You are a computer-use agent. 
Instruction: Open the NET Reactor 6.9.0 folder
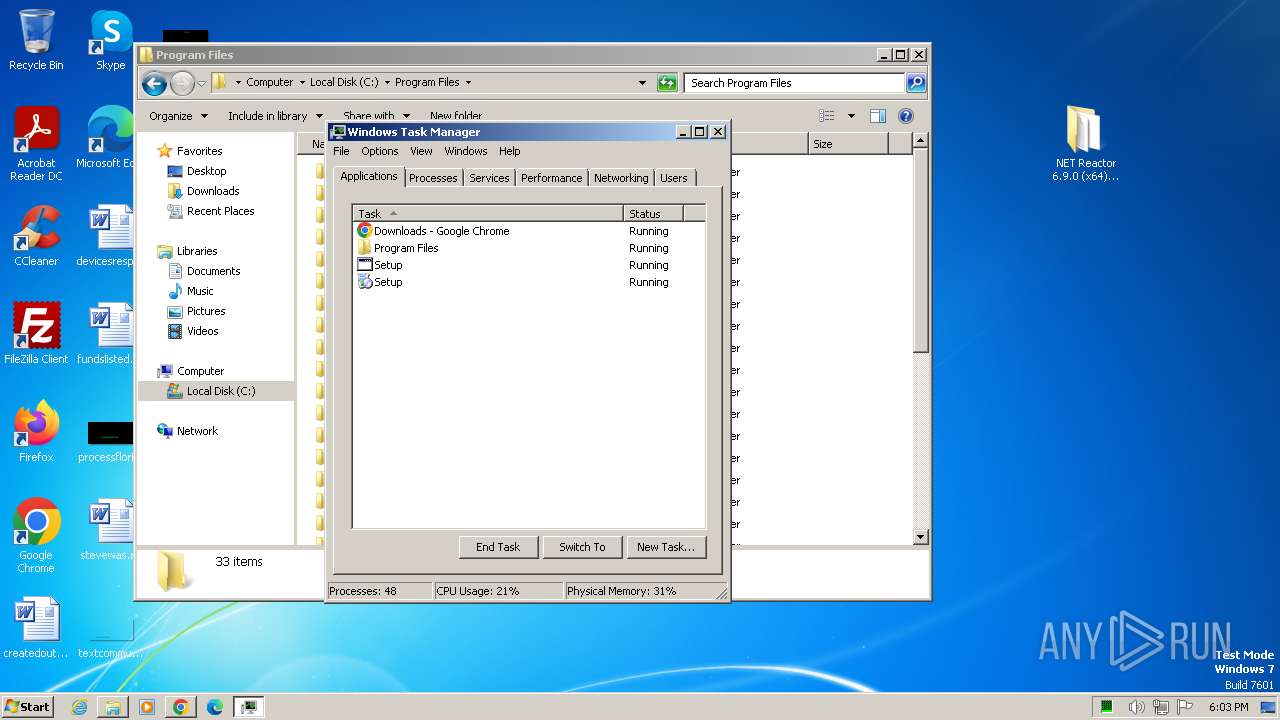tap(1085, 144)
